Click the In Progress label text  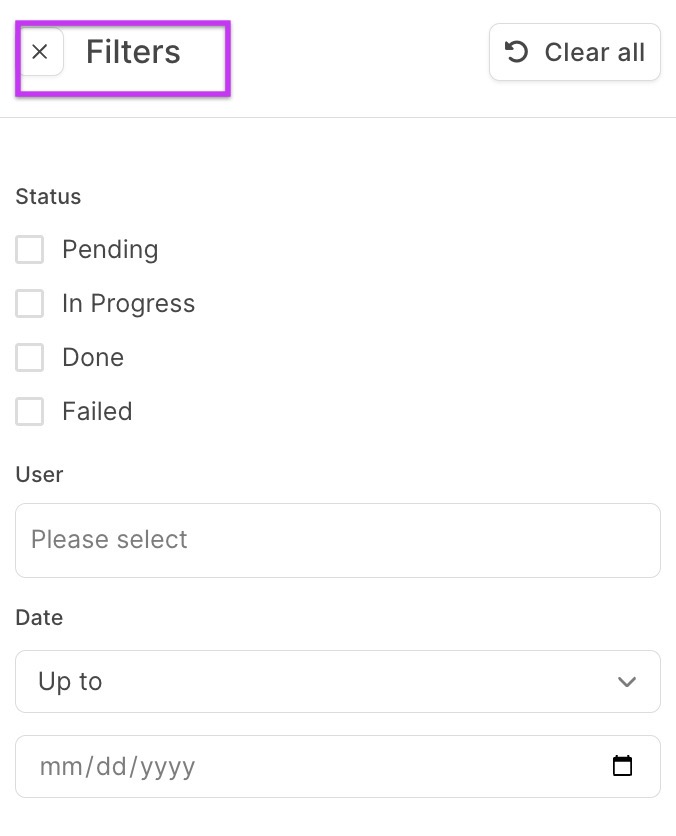click(128, 304)
